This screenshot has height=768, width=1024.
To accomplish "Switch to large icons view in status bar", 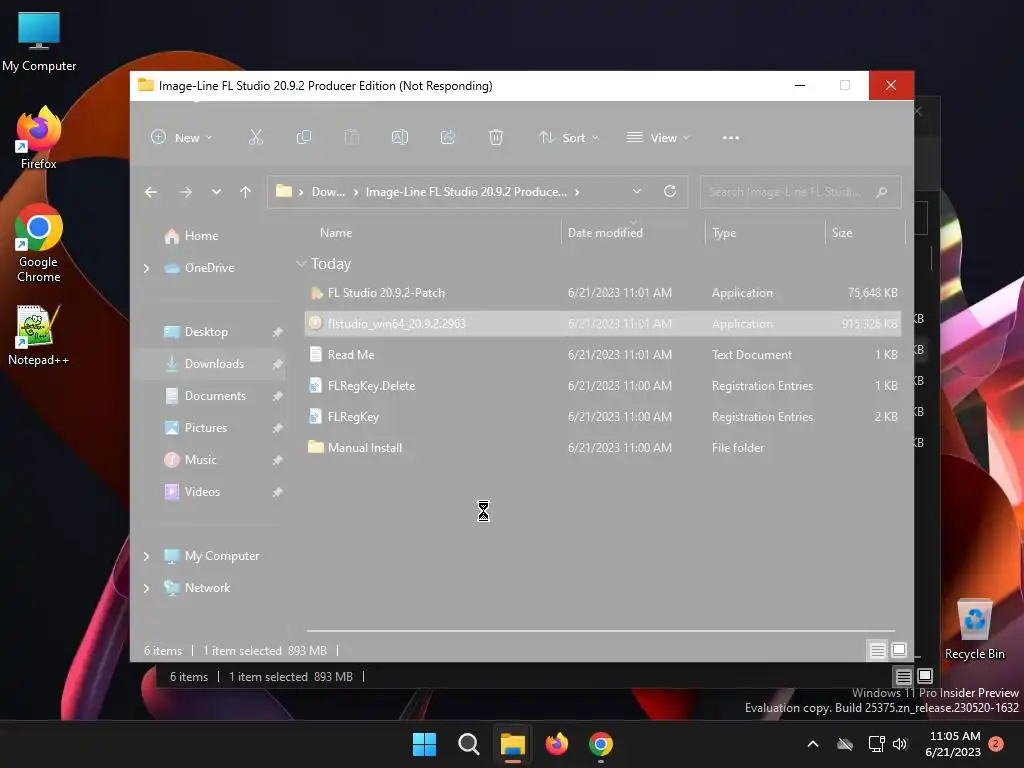I will (x=899, y=650).
